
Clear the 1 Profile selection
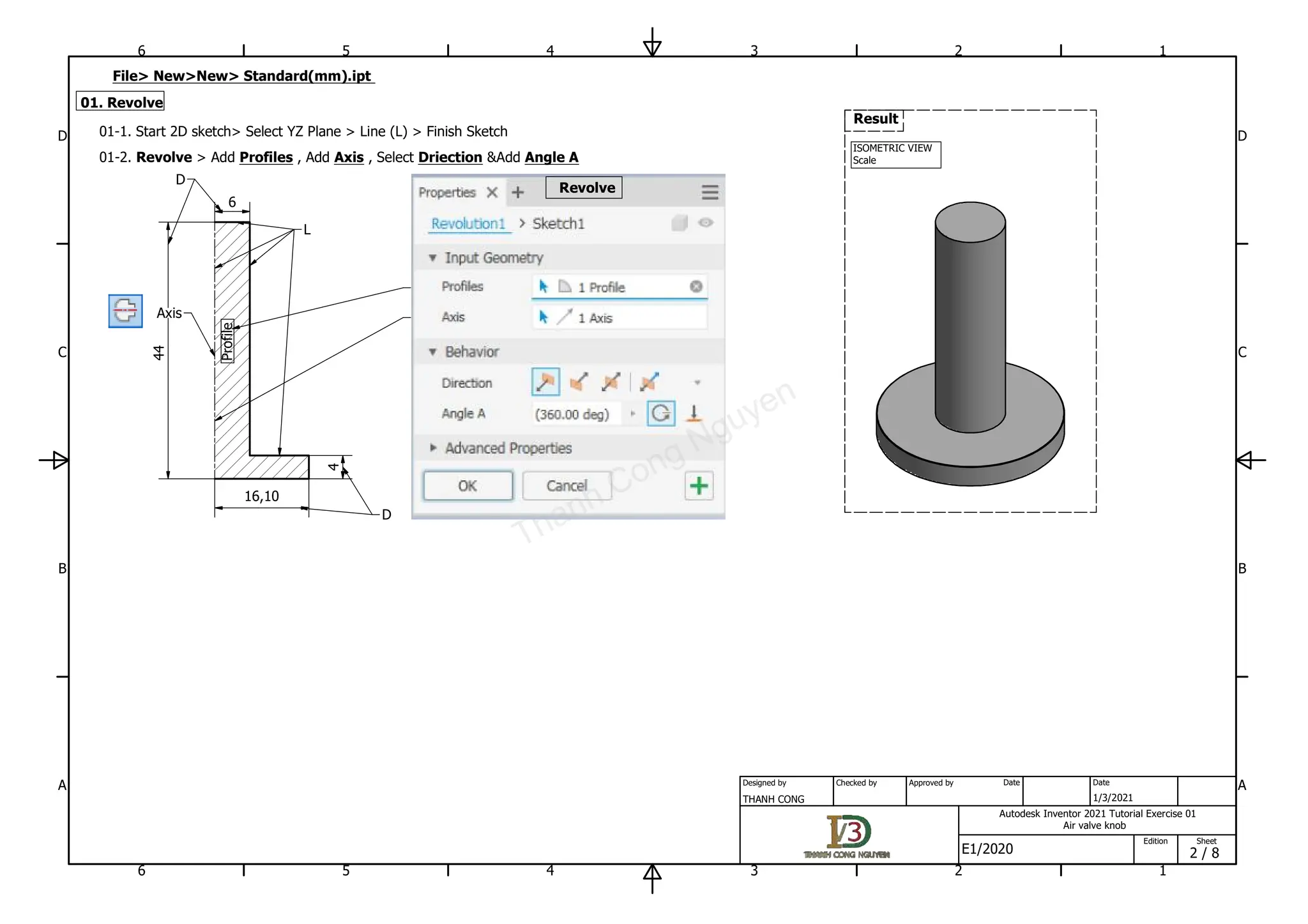pyautogui.click(x=696, y=287)
